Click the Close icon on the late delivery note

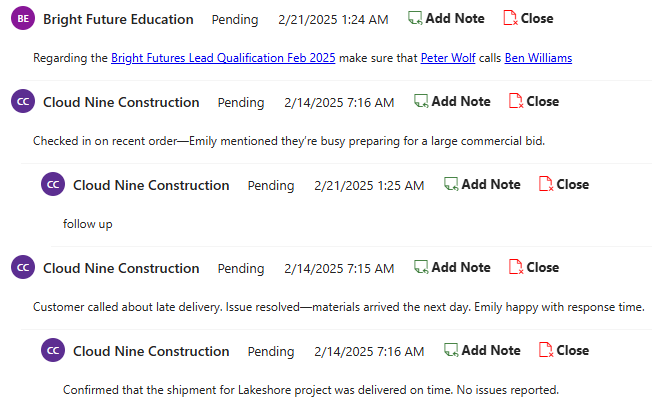[516, 267]
